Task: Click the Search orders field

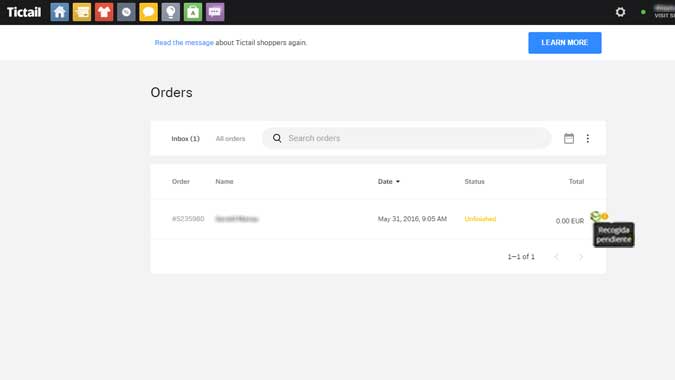Action: click(x=406, y=138)
